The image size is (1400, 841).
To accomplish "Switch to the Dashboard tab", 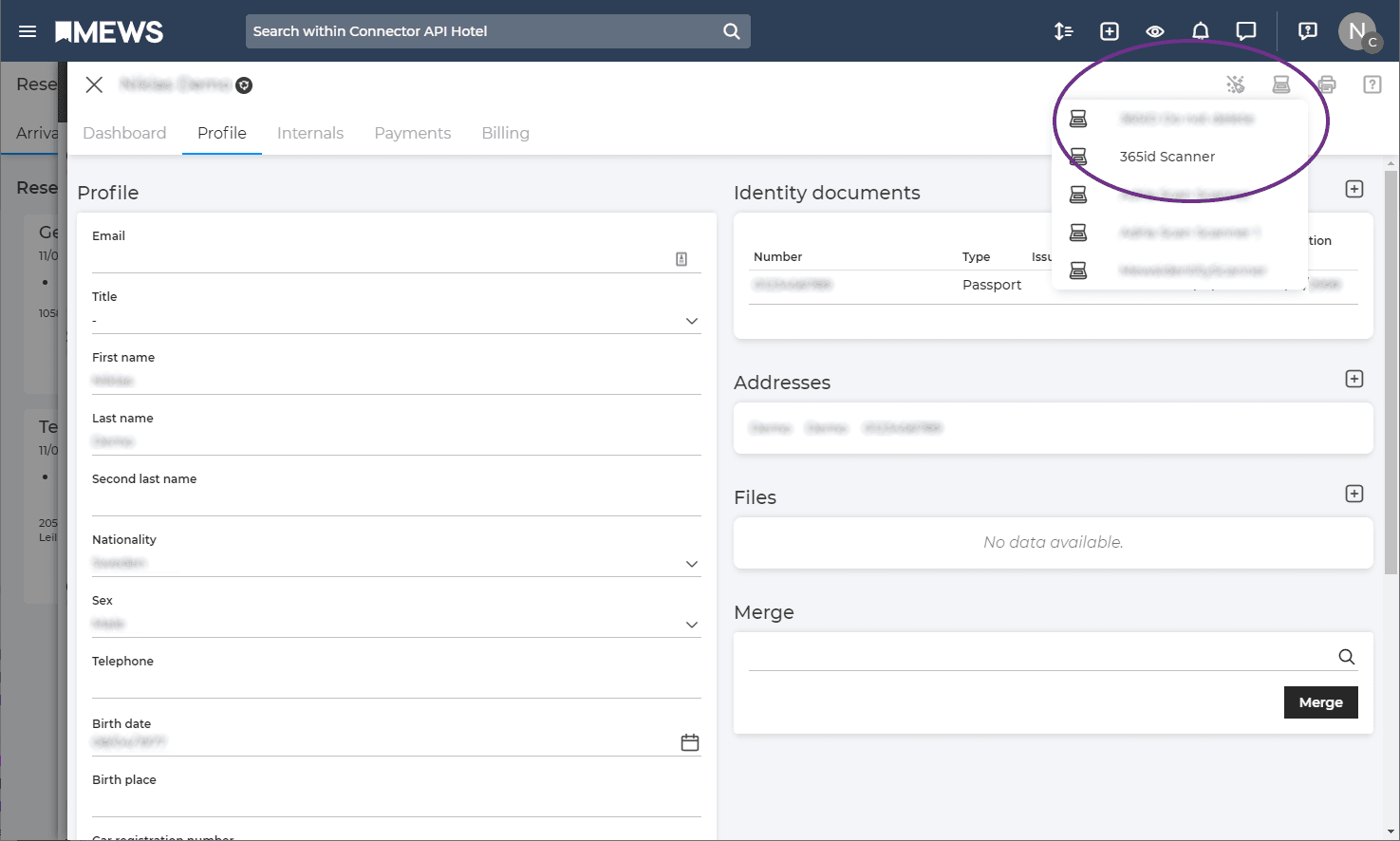I will [124, 133].
